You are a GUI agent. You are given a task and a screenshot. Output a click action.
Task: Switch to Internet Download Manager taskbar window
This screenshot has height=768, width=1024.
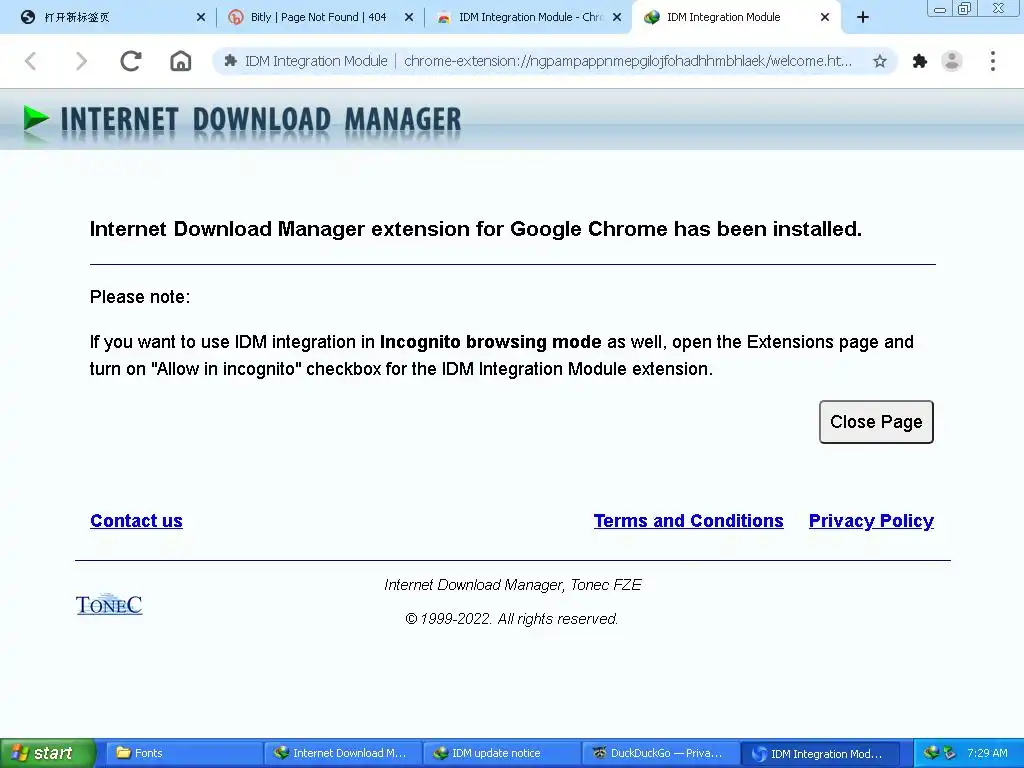click(x=342, y=753)
